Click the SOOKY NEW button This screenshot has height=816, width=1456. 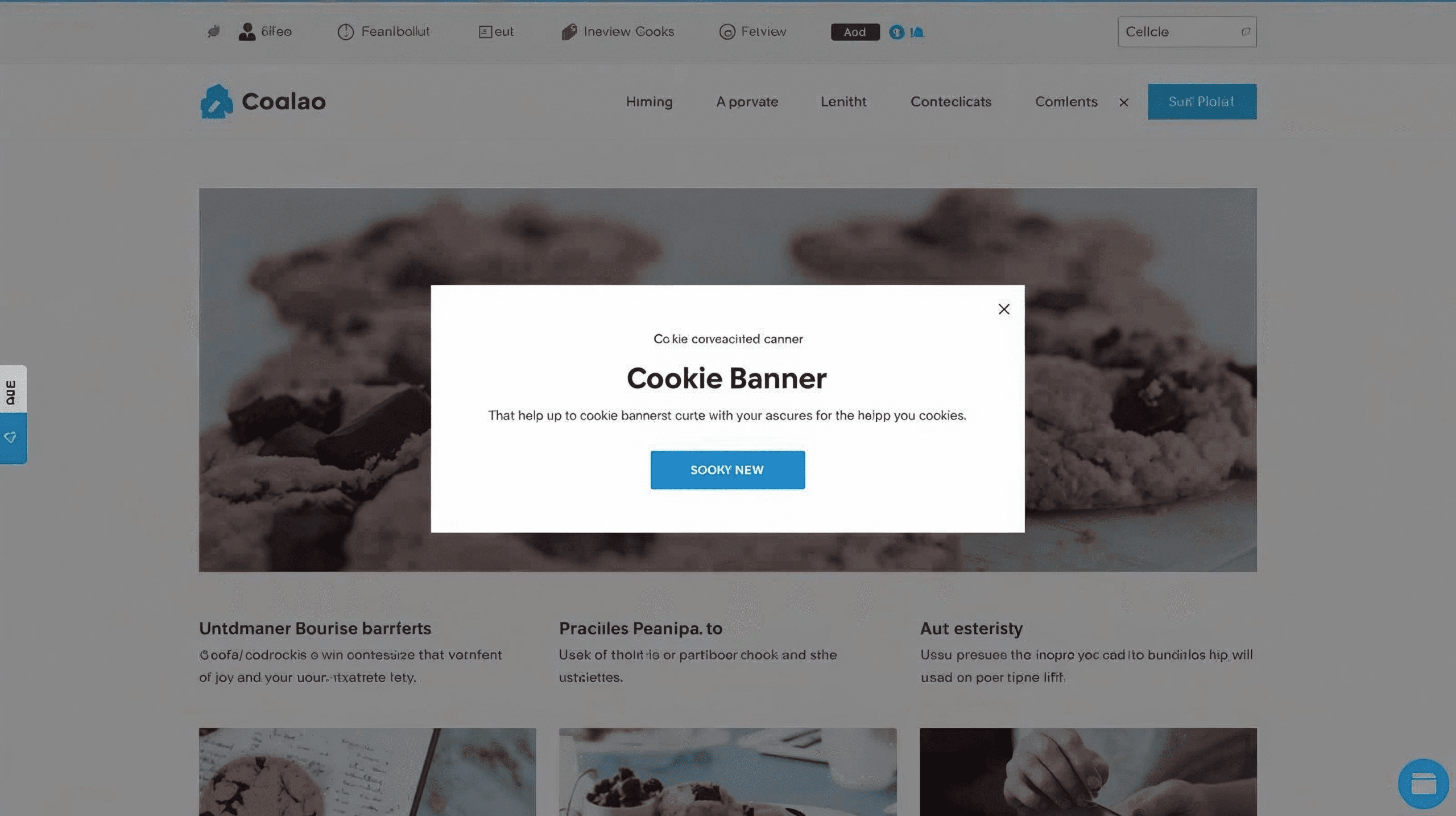point(727,470)
